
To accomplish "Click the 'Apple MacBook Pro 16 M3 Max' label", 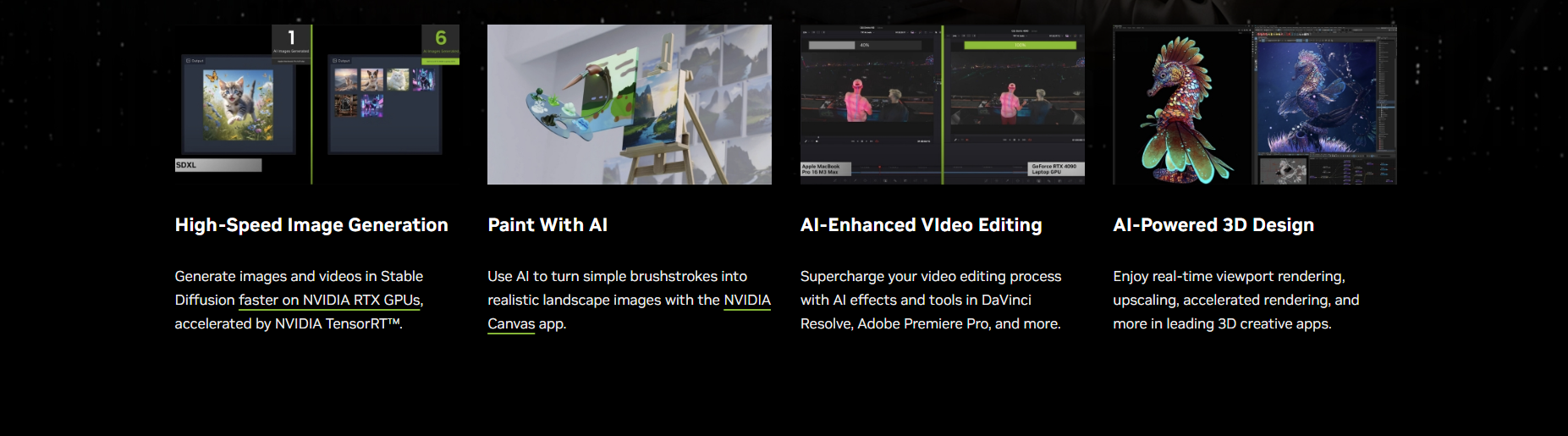I will coord(825,169).
